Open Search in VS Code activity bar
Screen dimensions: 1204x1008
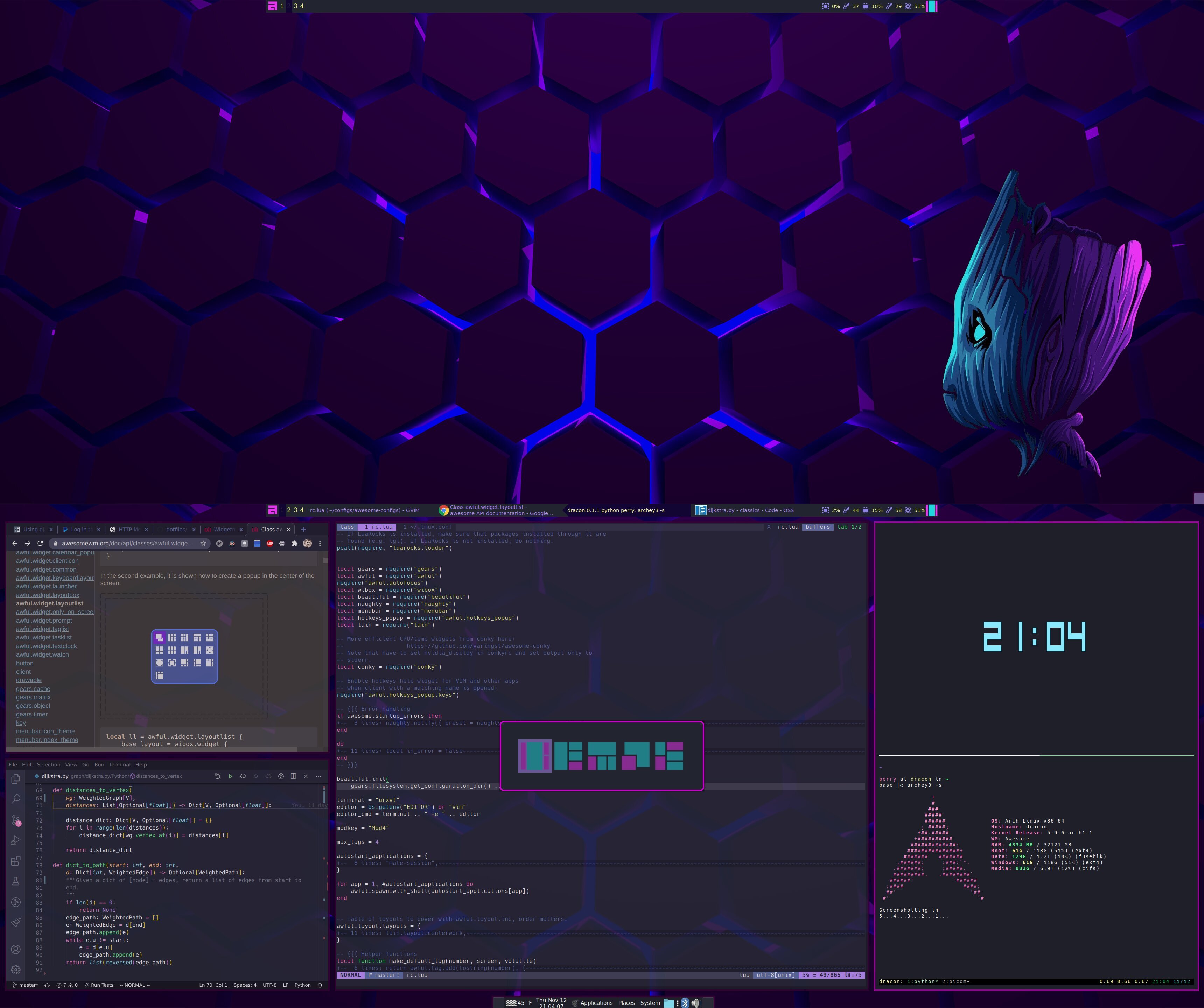click(16, 799)
